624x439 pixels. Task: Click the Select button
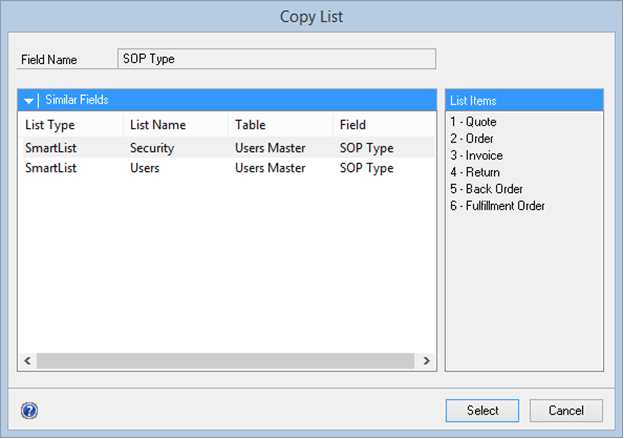tap(482, 410)
